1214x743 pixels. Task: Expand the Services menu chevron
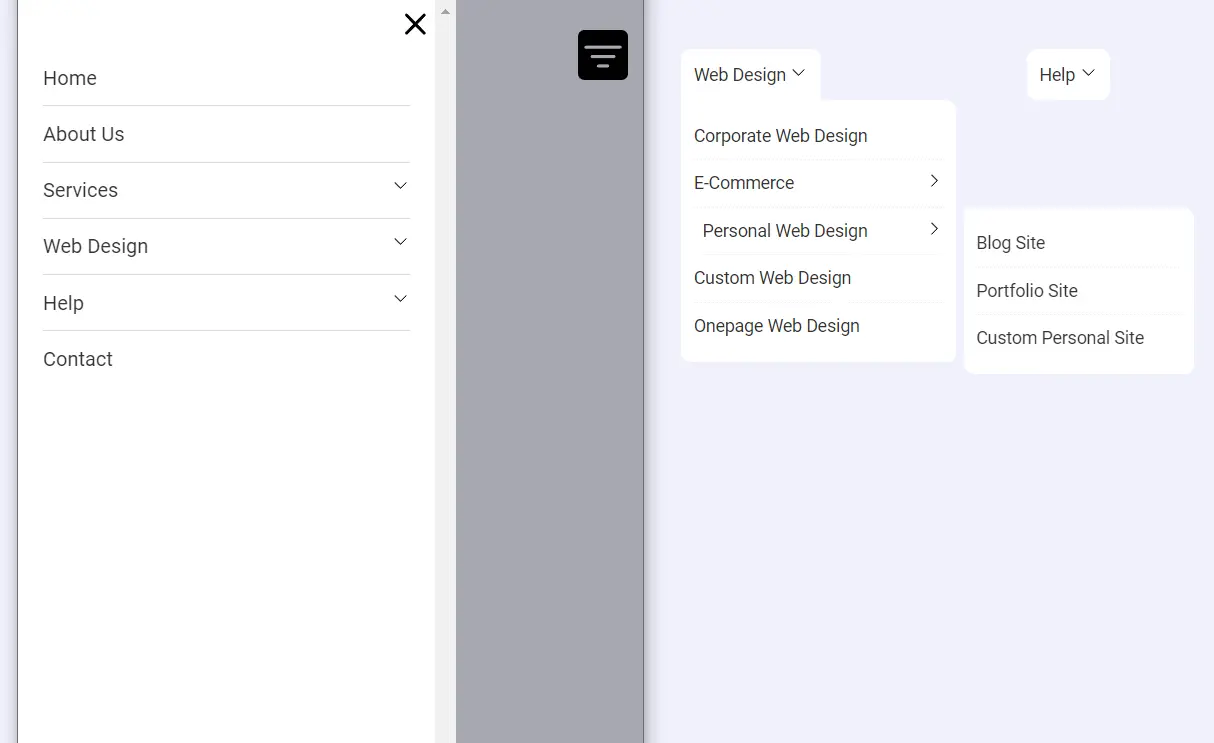pos(400,186)
